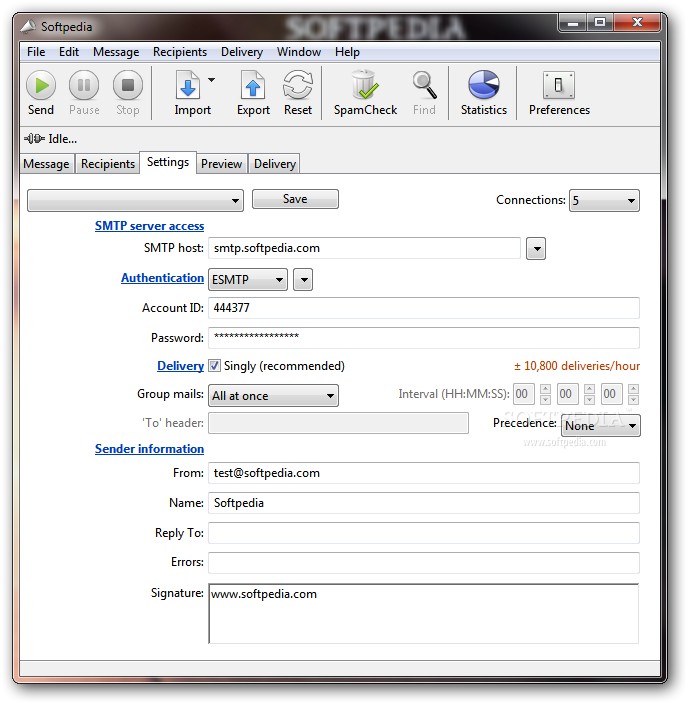The image size is (688, 704).
Task: Click the interval hours field
Action: click(524, 394)
